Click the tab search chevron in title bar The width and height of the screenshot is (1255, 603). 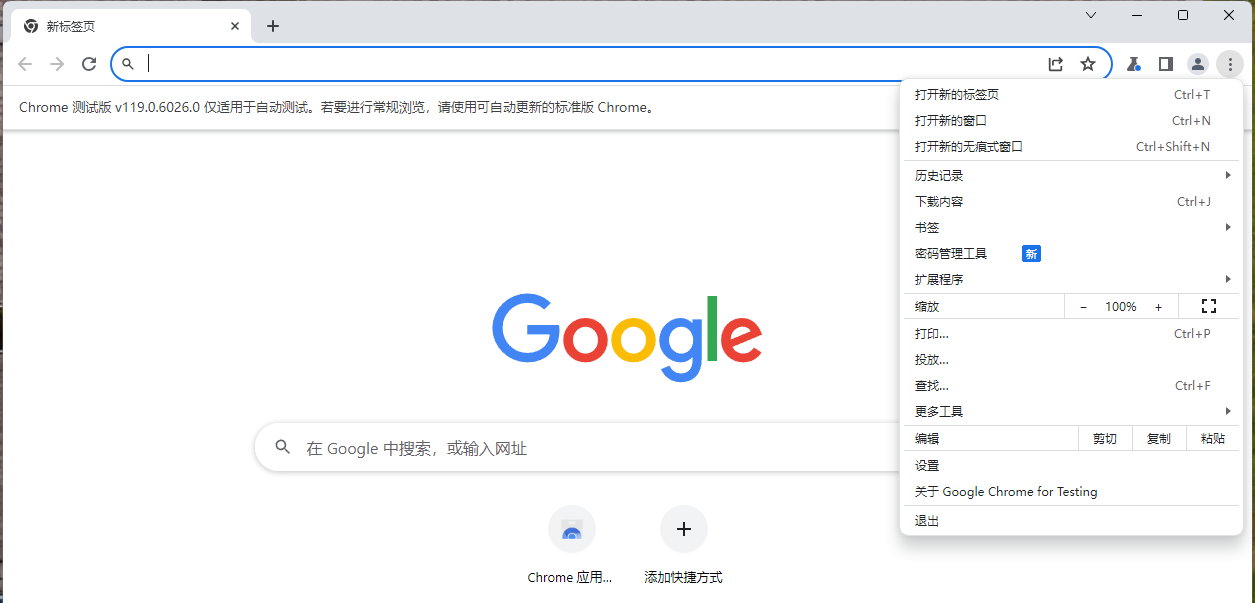[x=1091, y=15]
